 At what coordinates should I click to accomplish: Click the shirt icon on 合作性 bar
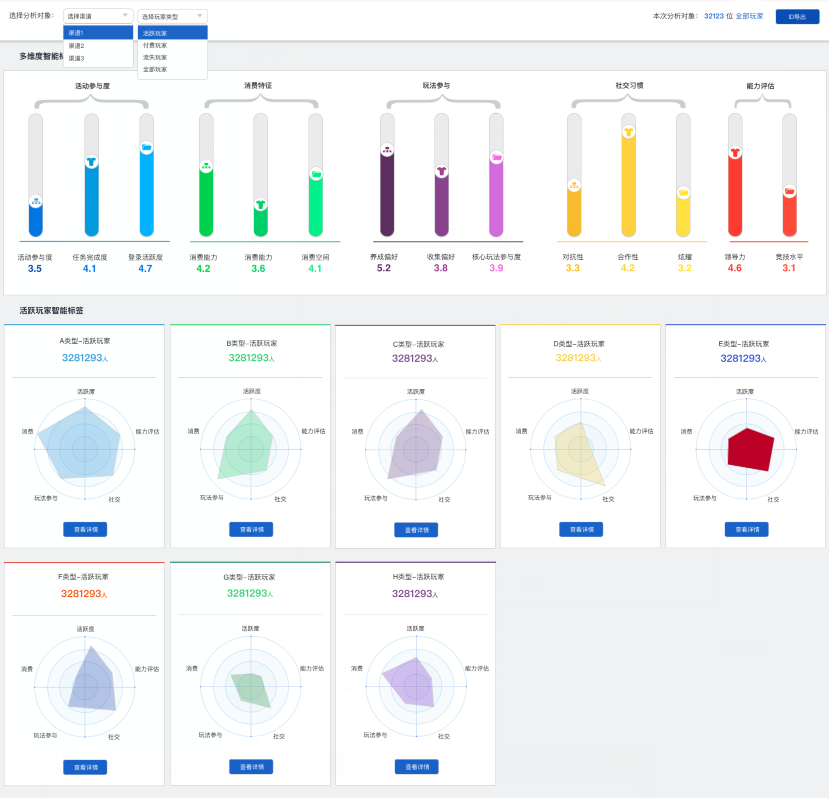click(628, 131)
